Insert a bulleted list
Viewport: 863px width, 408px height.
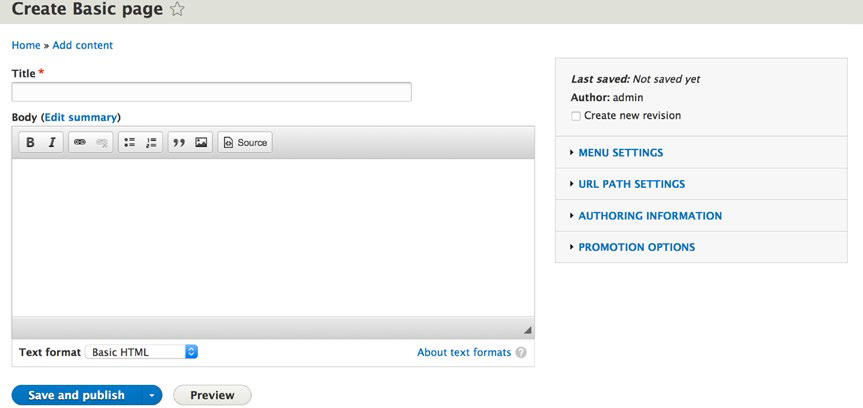point(129,142)
